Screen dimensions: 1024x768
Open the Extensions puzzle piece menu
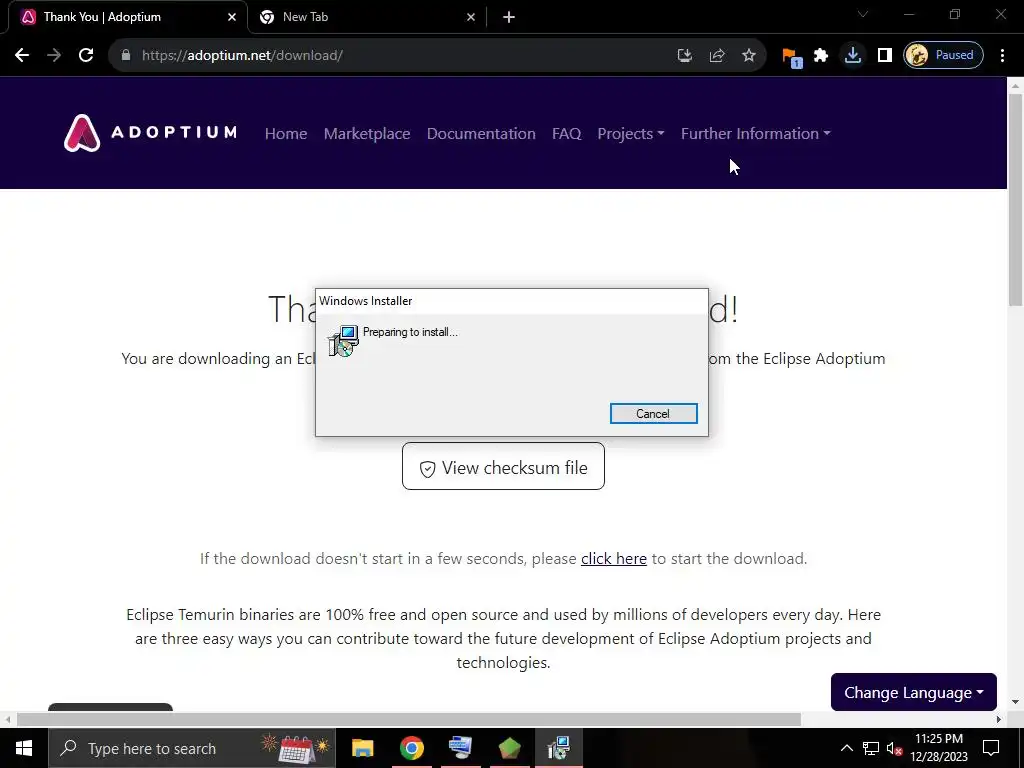pos(821,55)
